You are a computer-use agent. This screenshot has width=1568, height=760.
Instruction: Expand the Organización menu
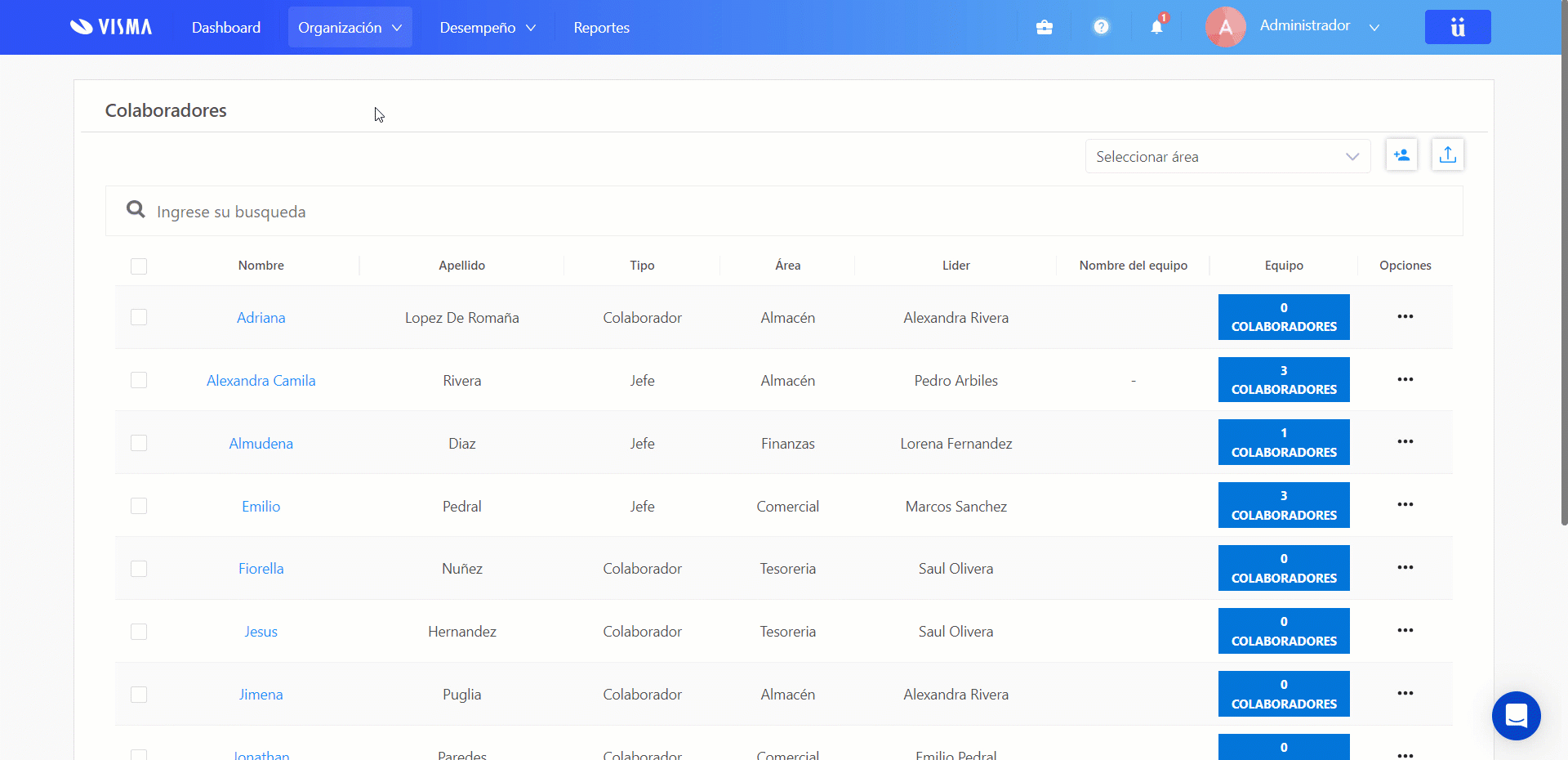tap(350, 27)
